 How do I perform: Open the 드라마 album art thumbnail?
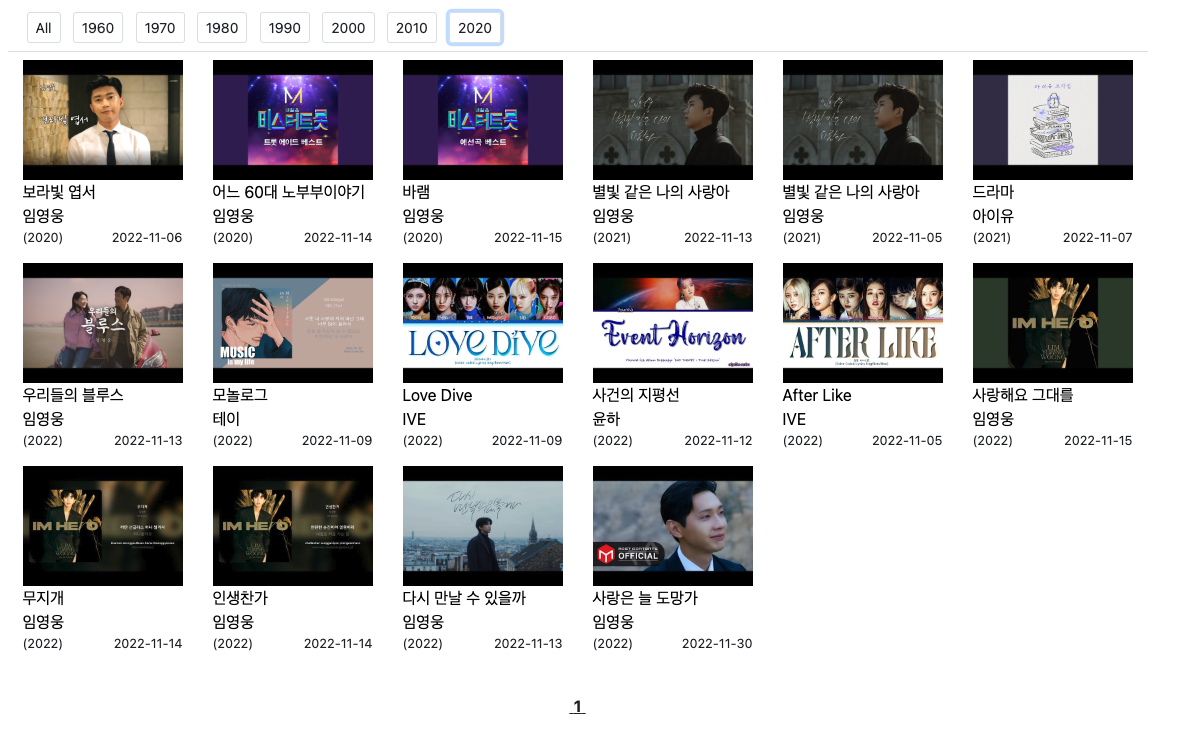1052,120
